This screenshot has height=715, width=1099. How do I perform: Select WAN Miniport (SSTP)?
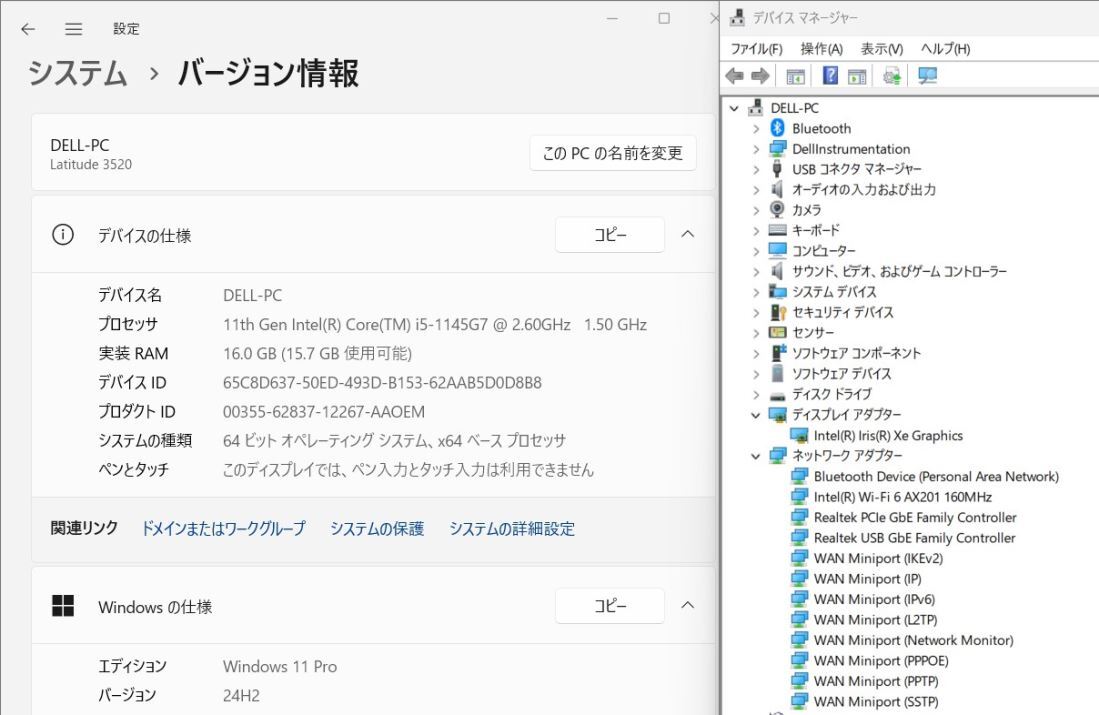pyautogui.click(x=876, y=701)
